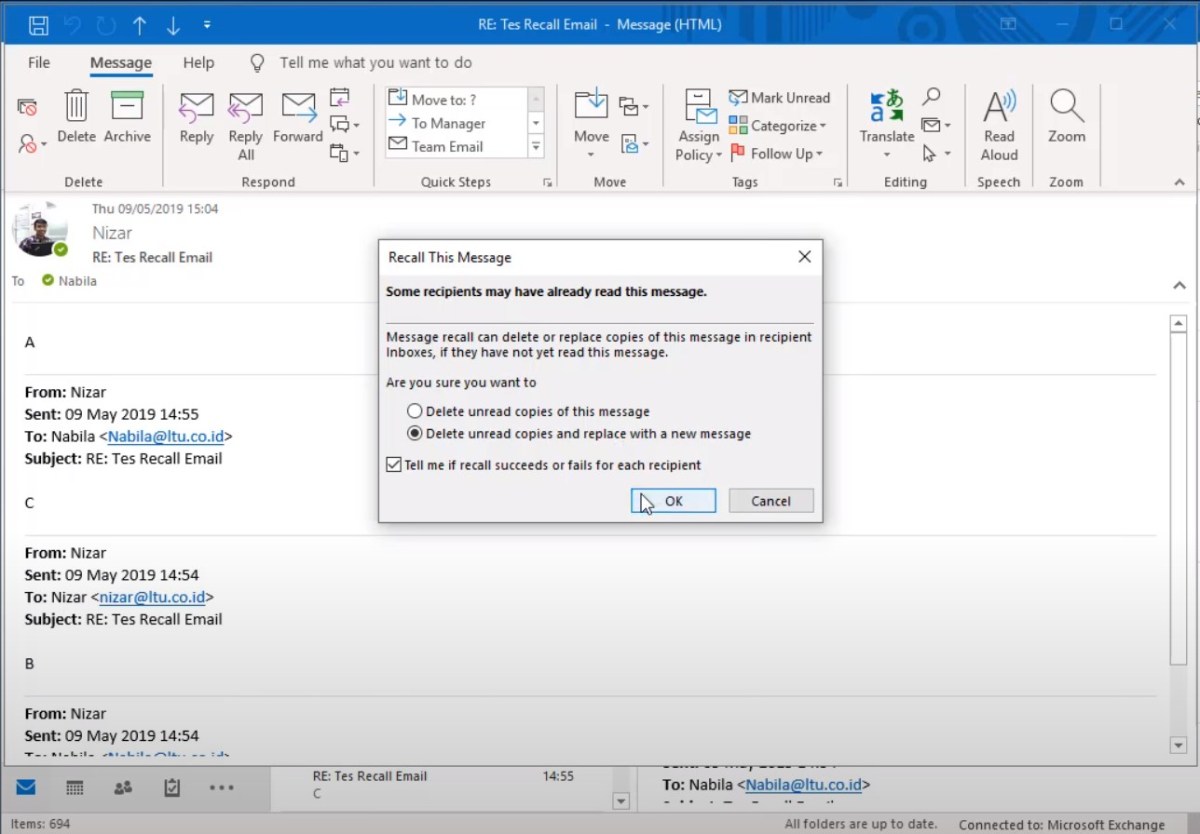Click the Delete trash can icon

point(76,108)
